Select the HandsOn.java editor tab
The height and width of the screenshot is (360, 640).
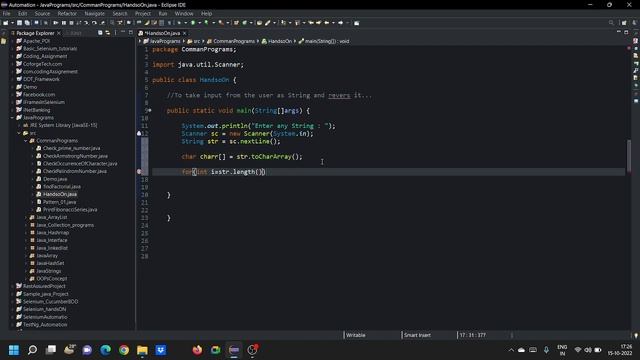(162, 33)
